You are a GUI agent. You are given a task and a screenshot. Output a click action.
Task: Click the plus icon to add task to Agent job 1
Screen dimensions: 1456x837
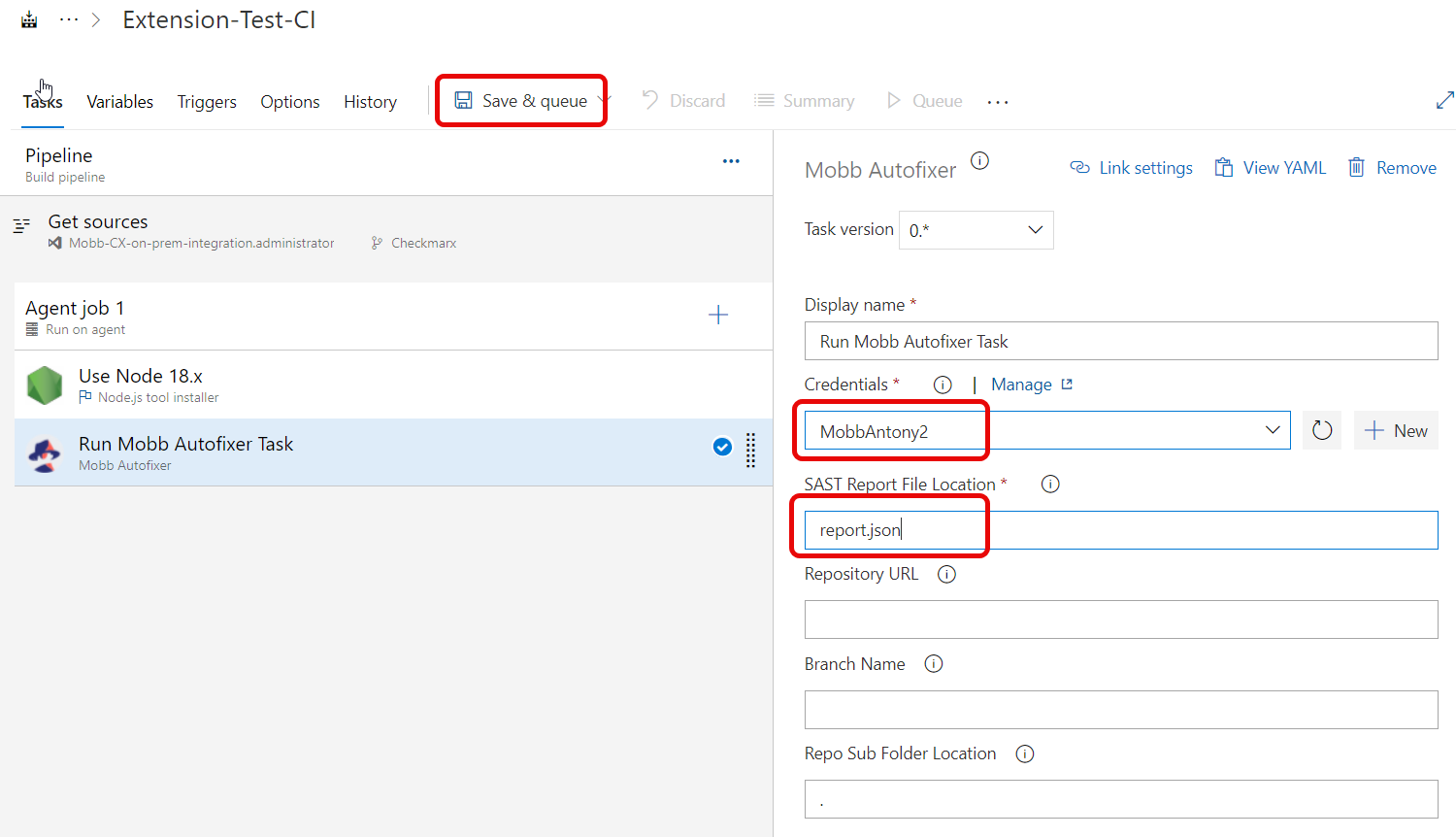point(717,315)
